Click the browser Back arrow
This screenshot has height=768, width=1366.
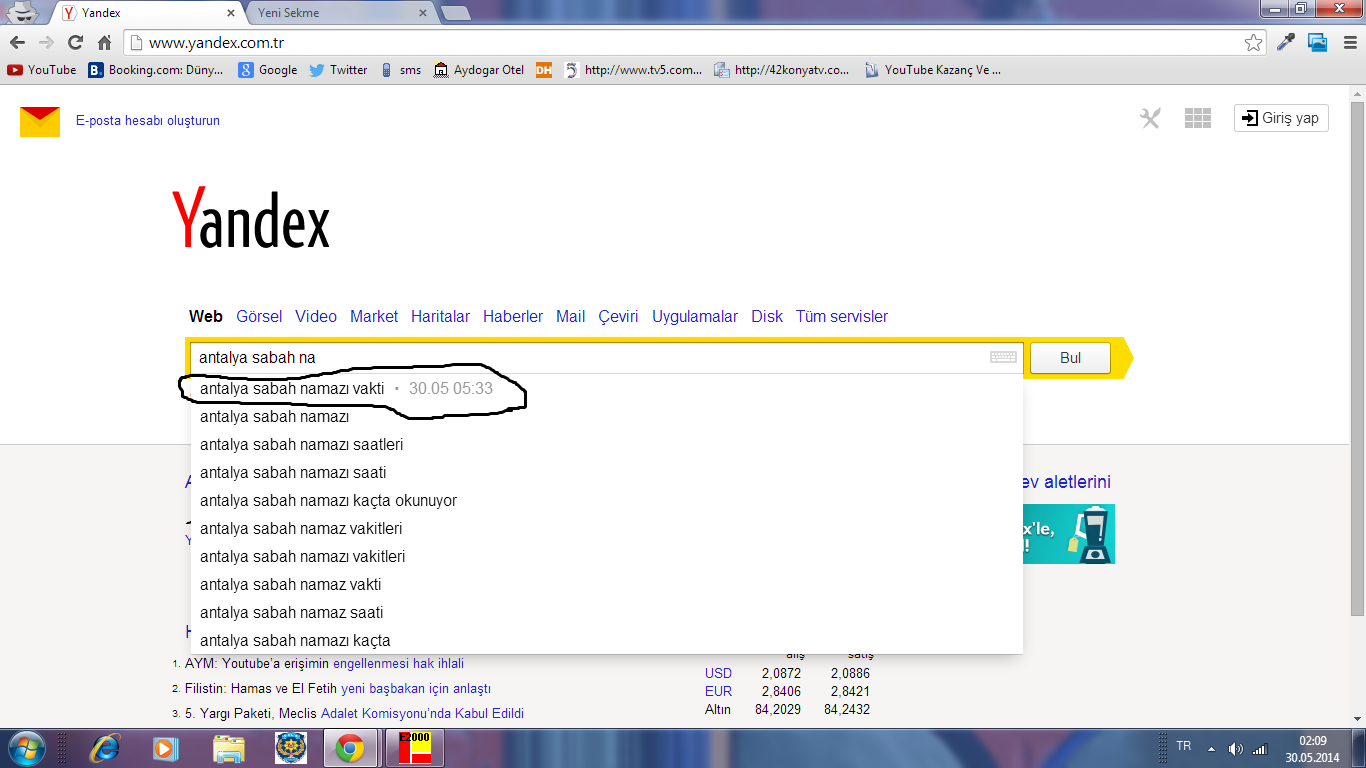click(17, 43)
